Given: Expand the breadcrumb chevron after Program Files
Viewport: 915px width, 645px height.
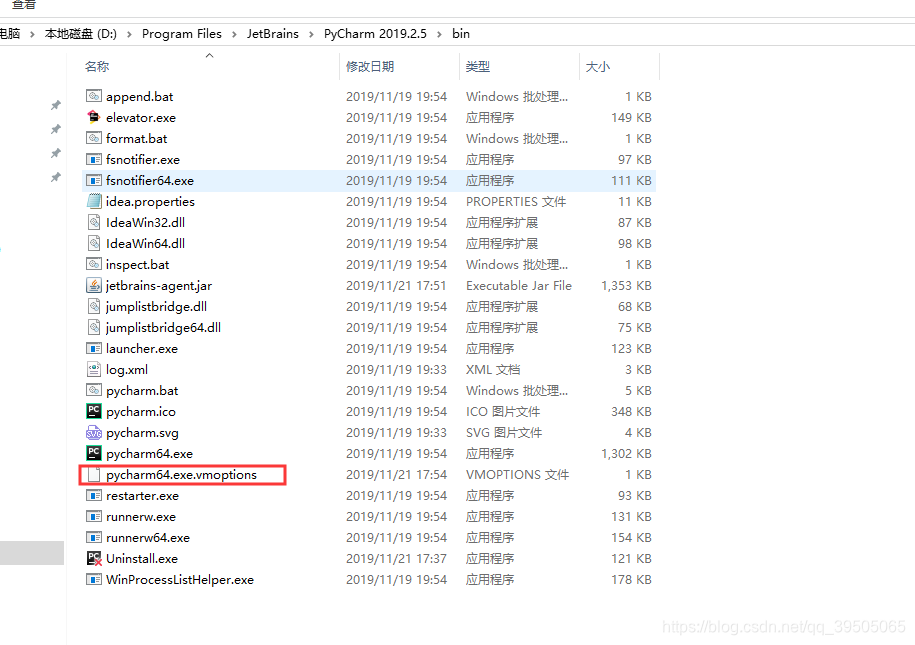Looking at the screenshot, I should [234, 34].
